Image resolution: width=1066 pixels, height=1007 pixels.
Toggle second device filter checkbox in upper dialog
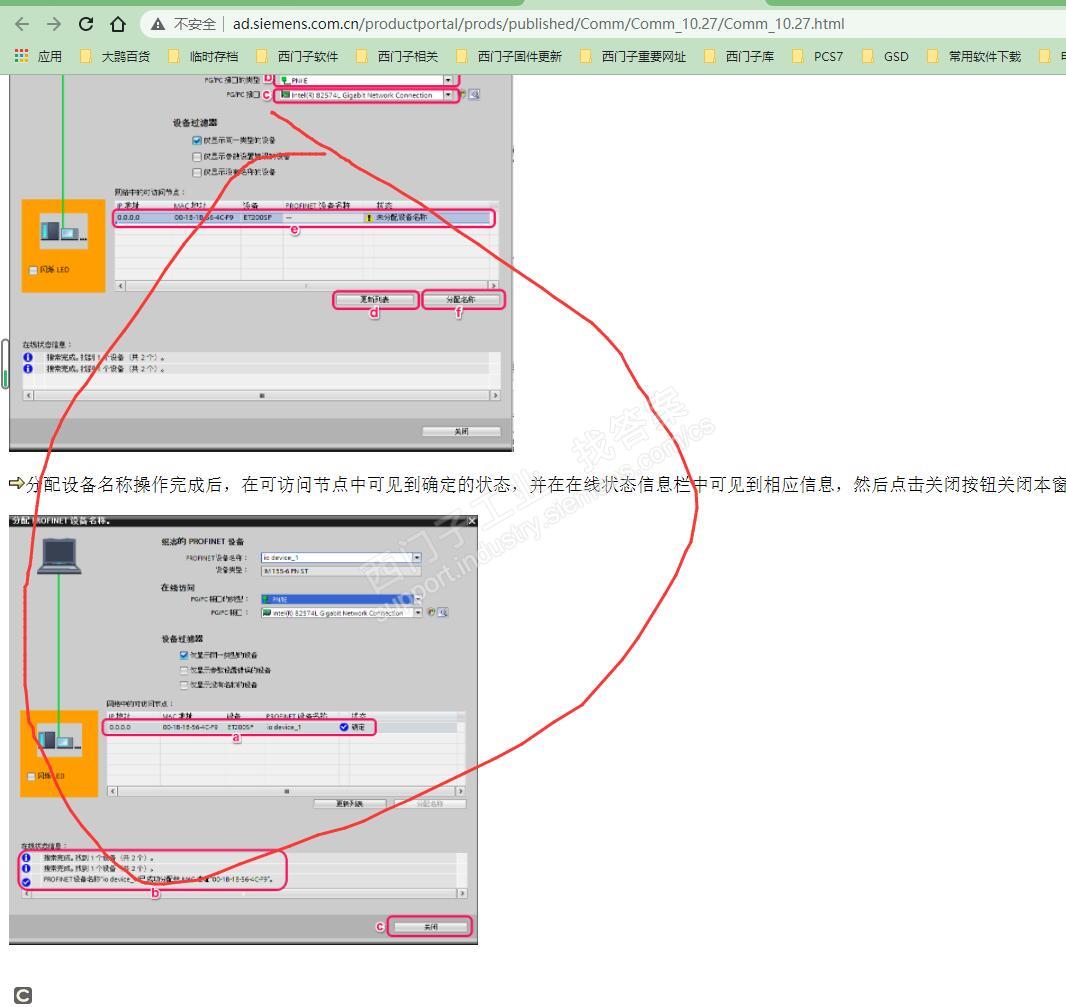[196, 156]
